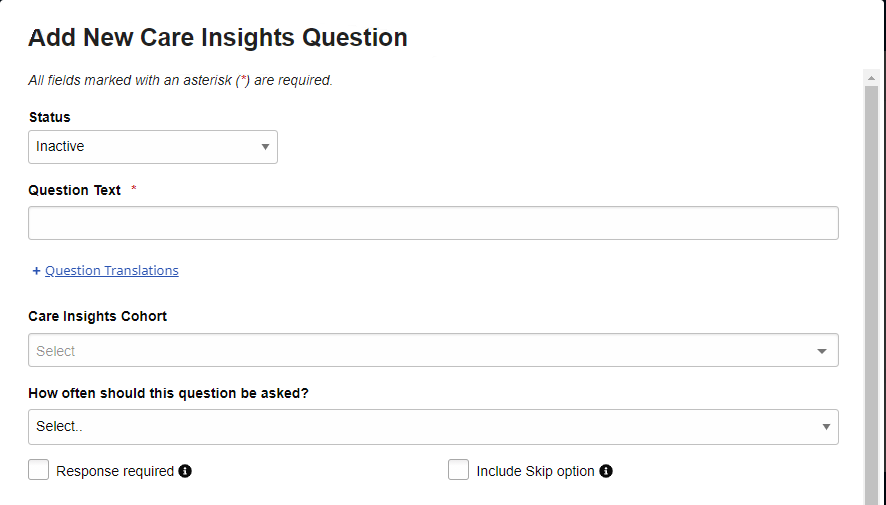Viewport: 886px width, 505px height.
Task: Click the scrollbar up arrow
Action: (871, 77)
